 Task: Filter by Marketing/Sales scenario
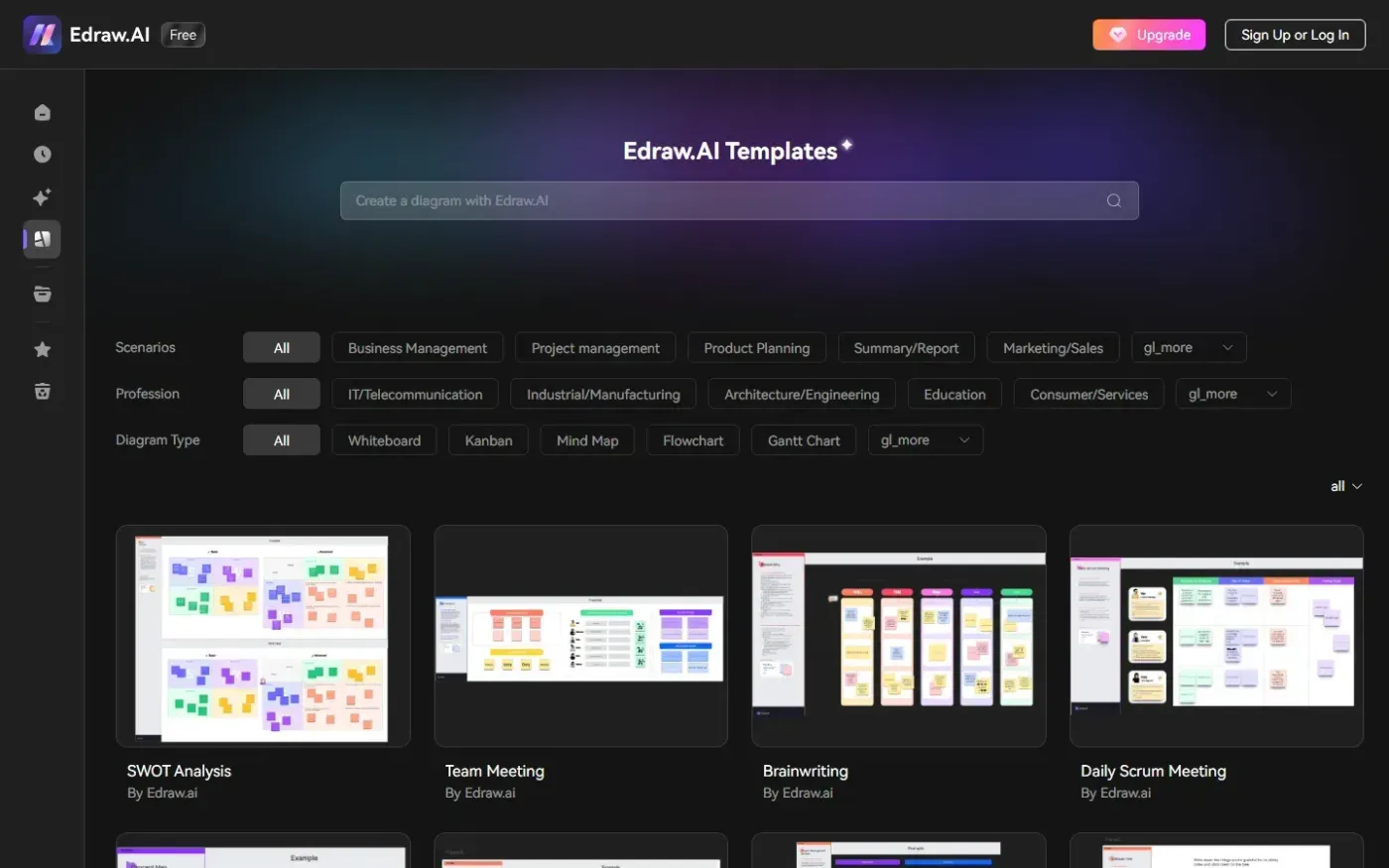pyautogui.click(x=1053, y=348)
